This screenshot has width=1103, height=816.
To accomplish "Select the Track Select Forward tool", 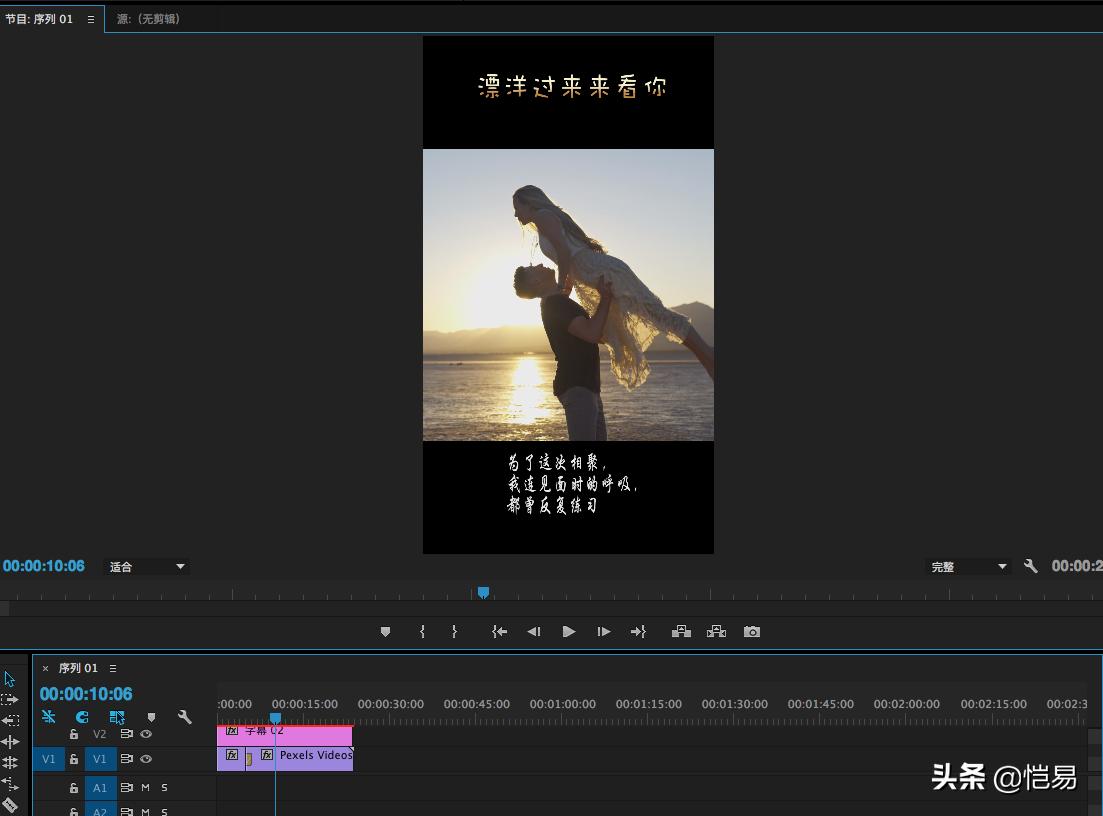I will pos(10,700).
